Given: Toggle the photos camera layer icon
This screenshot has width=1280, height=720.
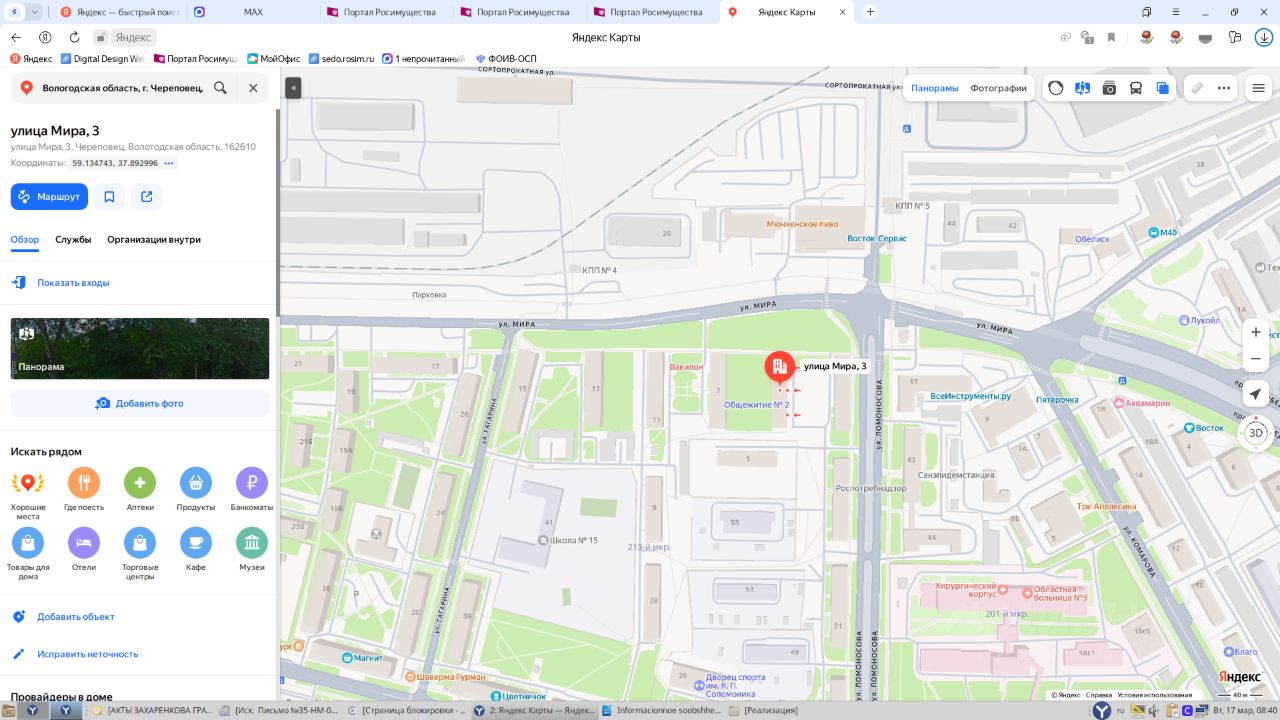Looking at the screenshot, I should click(x=1109, y=88).
